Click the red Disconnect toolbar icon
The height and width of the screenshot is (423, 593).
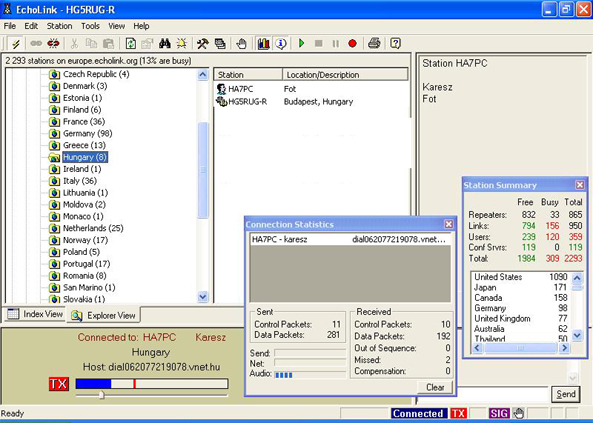point(53,44)
